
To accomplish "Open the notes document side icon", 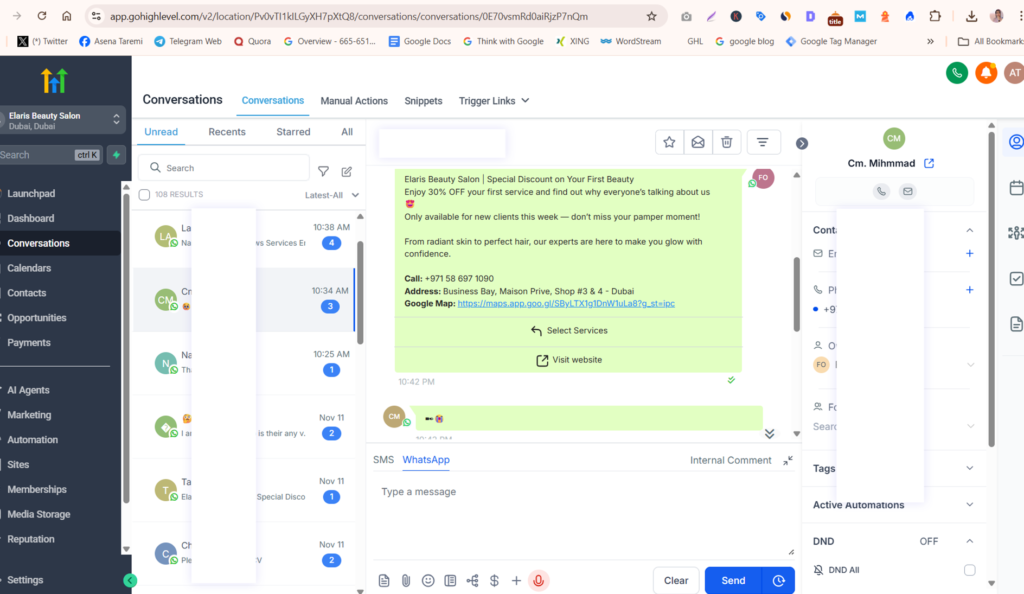I will coord(1016,324).
